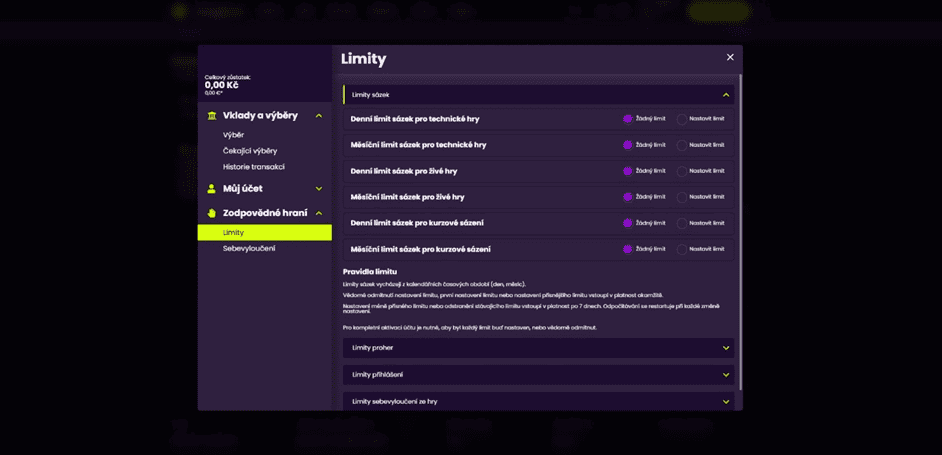942x455 pixels.
Task: Expand the Můj účet section chevron
Action: tap(319, 189)
